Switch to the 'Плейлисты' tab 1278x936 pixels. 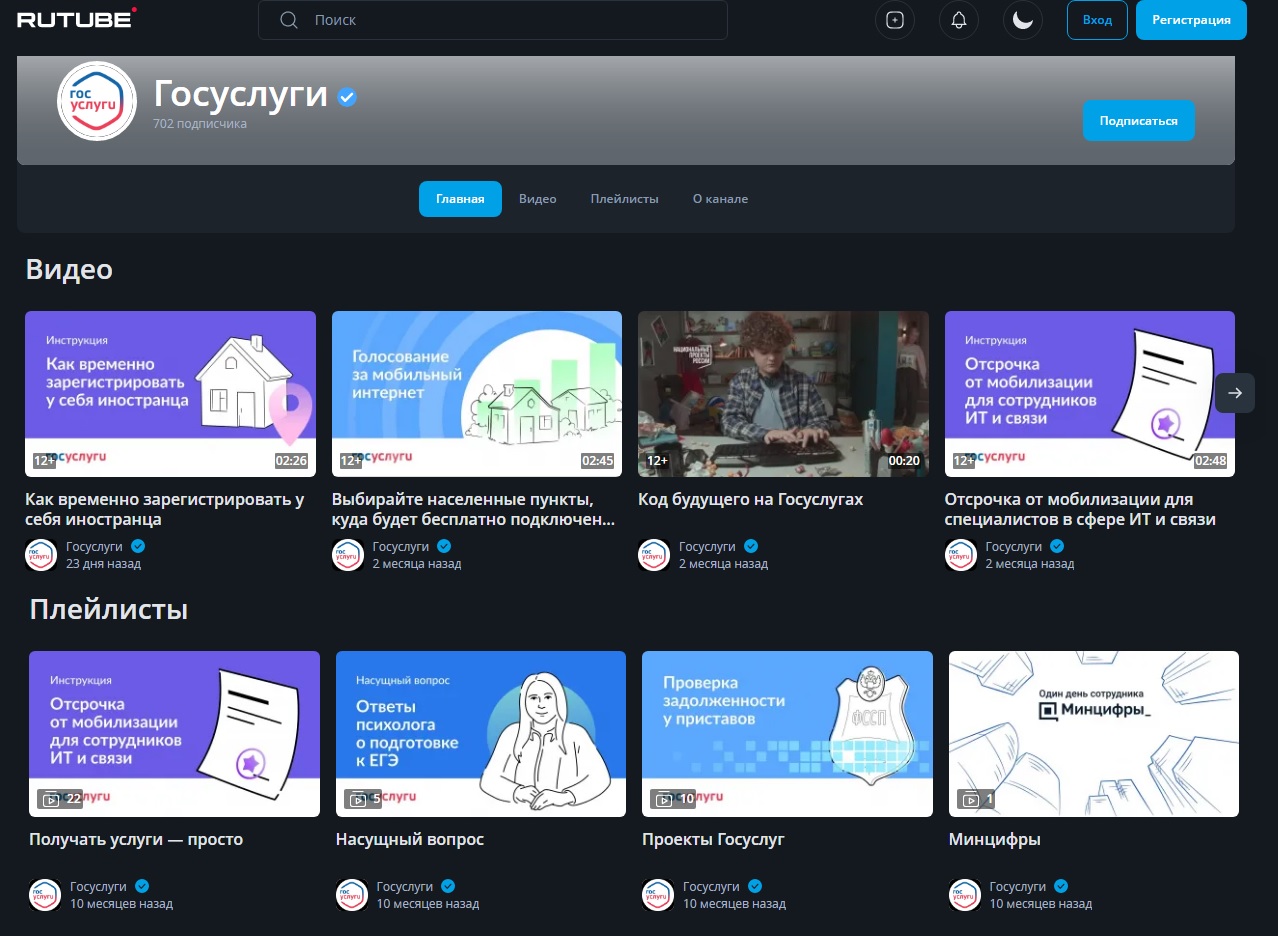point(624,199)
